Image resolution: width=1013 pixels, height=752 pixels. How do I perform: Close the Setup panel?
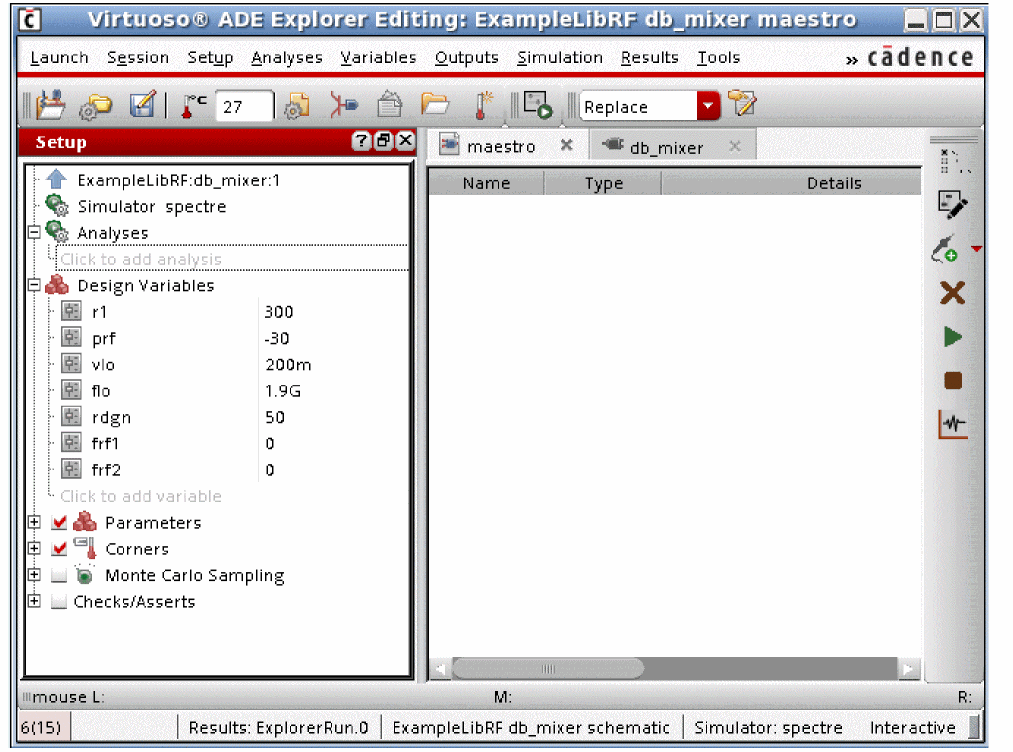(x=405, y=141)
